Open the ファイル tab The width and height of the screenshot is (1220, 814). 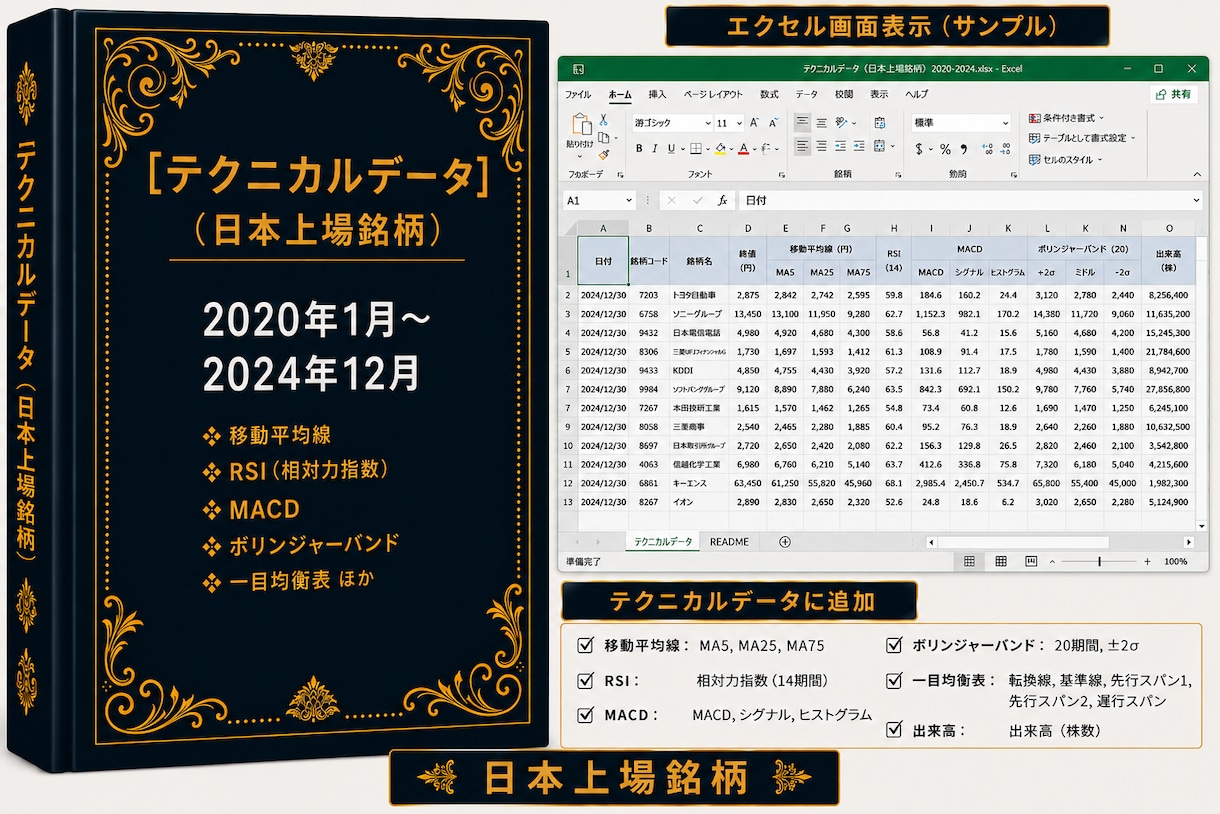pyautogui.click(x=578, y=94)
